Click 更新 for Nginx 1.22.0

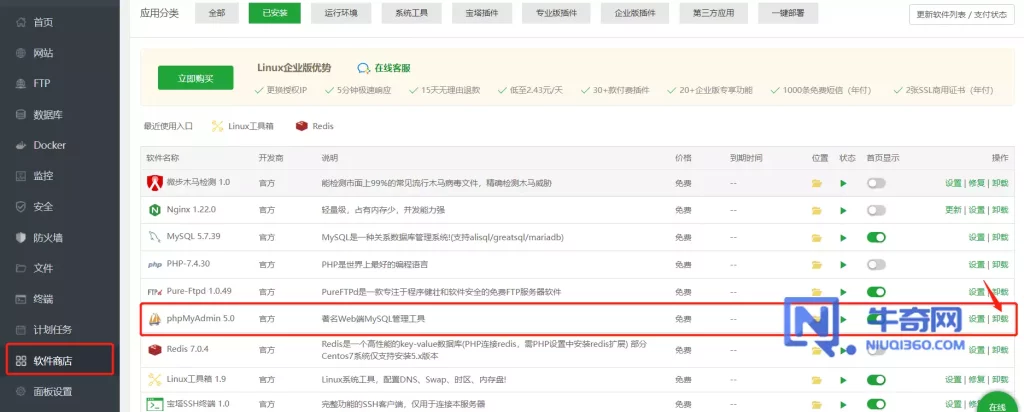click(953, 210)
